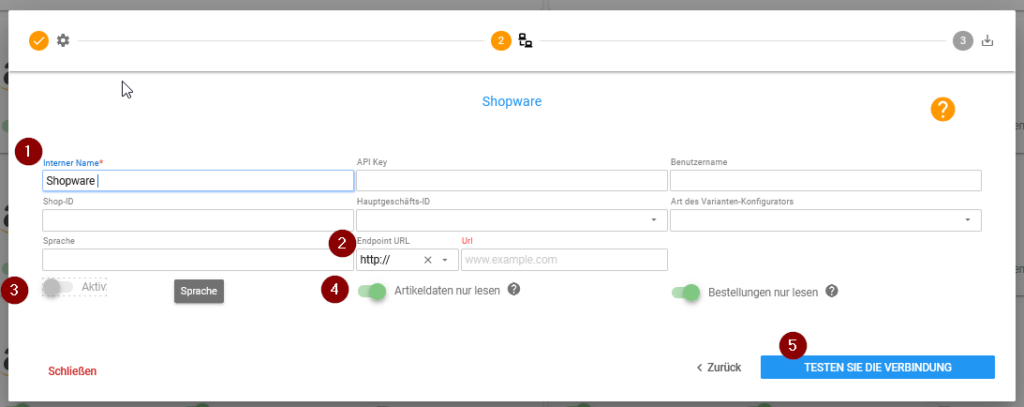Click the Artikeldaten nur lesen label
This screenshot has width=1024, height=407.
pos(447,291)
